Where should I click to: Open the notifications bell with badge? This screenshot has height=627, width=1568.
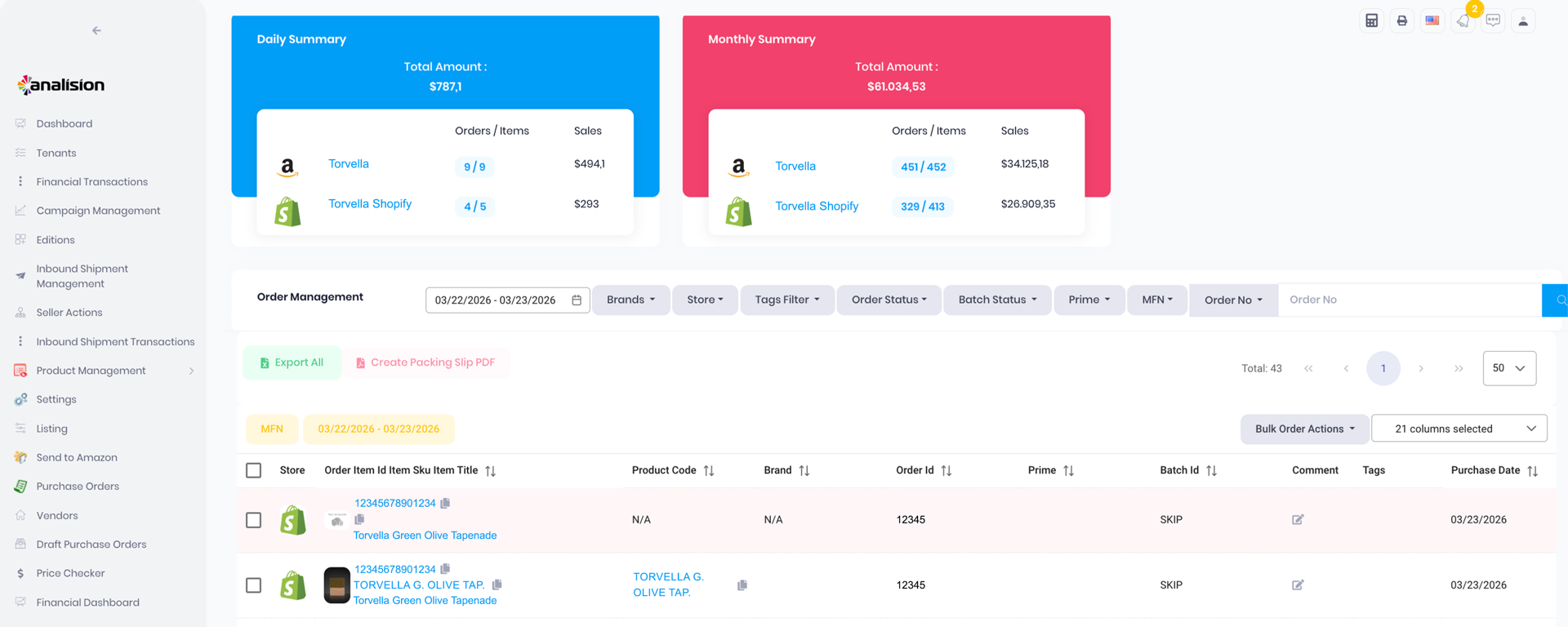coord(1463,21)
